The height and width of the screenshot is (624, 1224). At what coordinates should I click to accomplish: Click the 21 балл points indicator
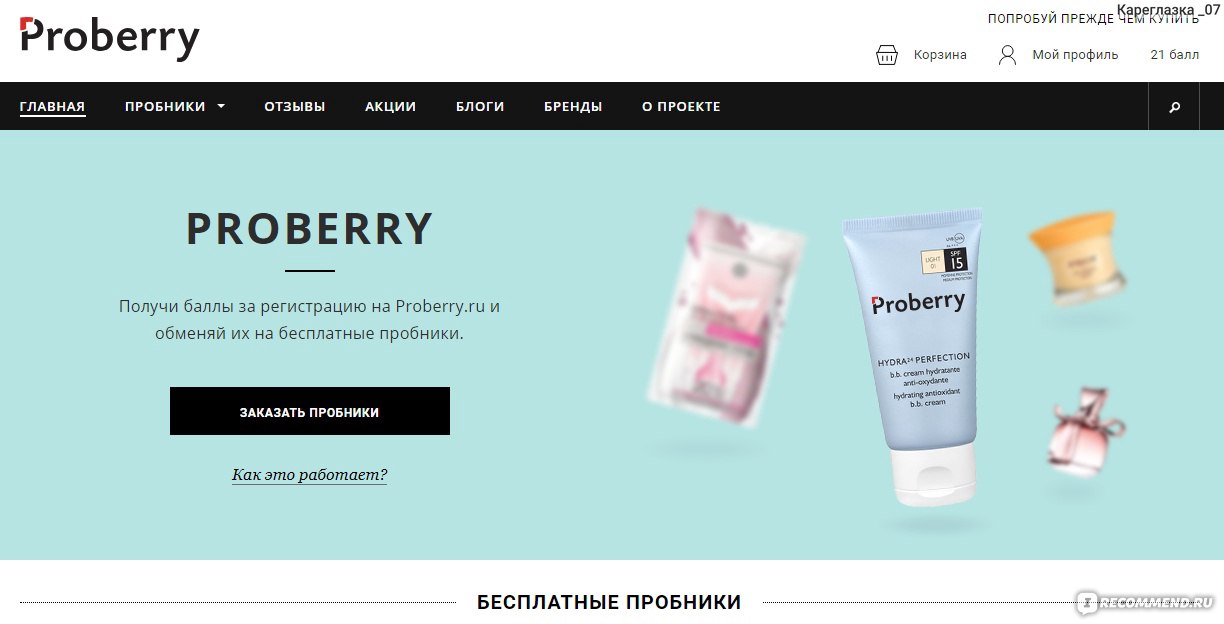click(1175, 55)
